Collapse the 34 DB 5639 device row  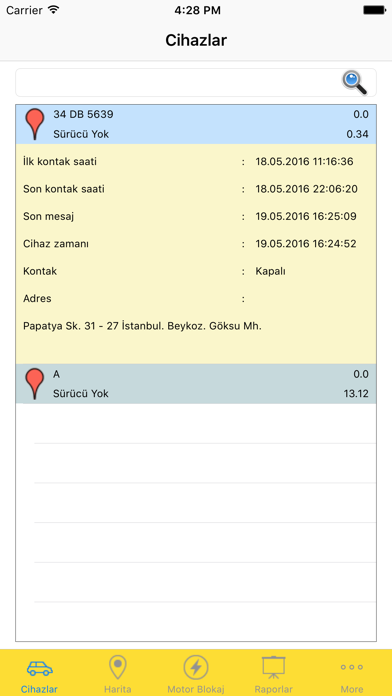click(x=196, y=124)
